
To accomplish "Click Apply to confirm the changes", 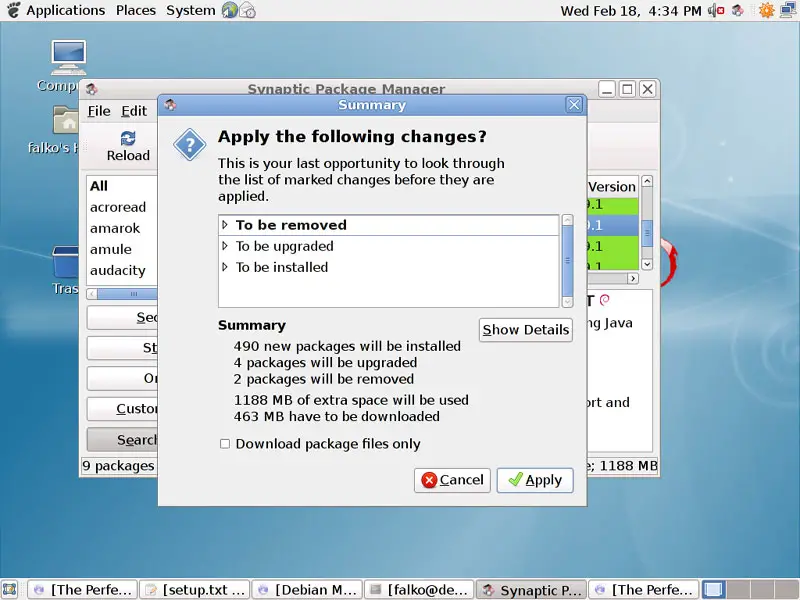I will pyautogui.click(x=535, y=480).
